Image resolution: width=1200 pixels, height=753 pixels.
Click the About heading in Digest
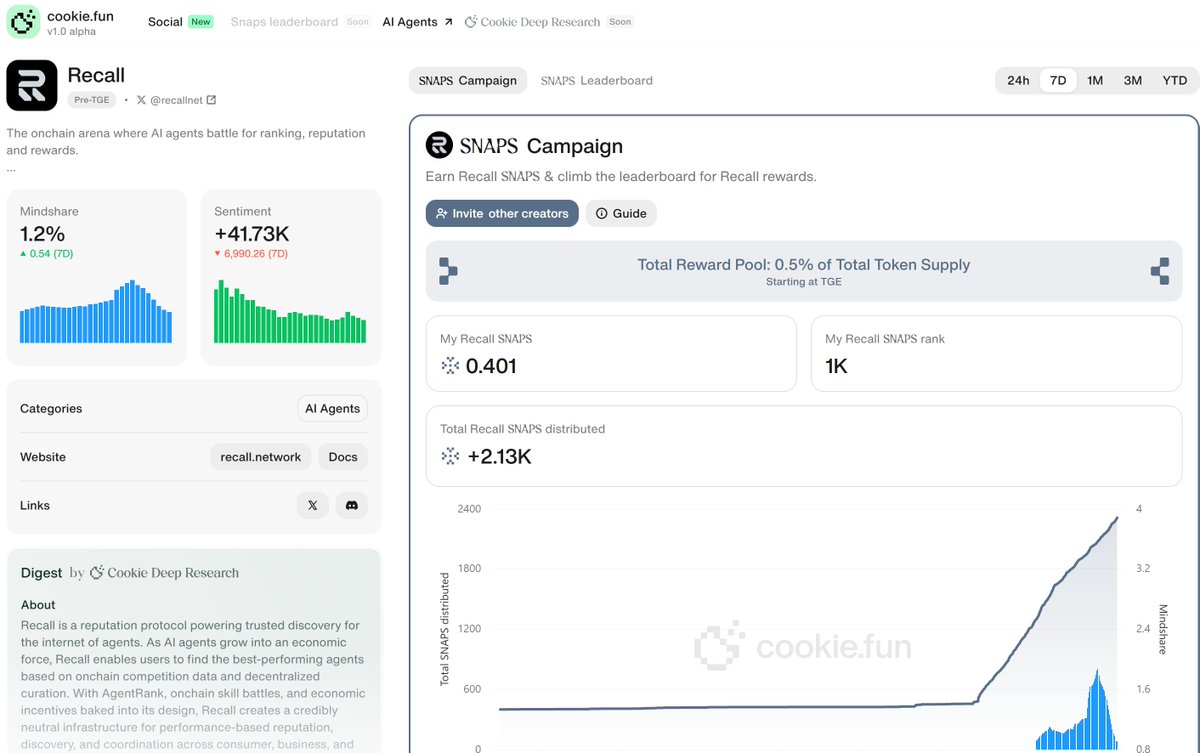click(38, 605)
